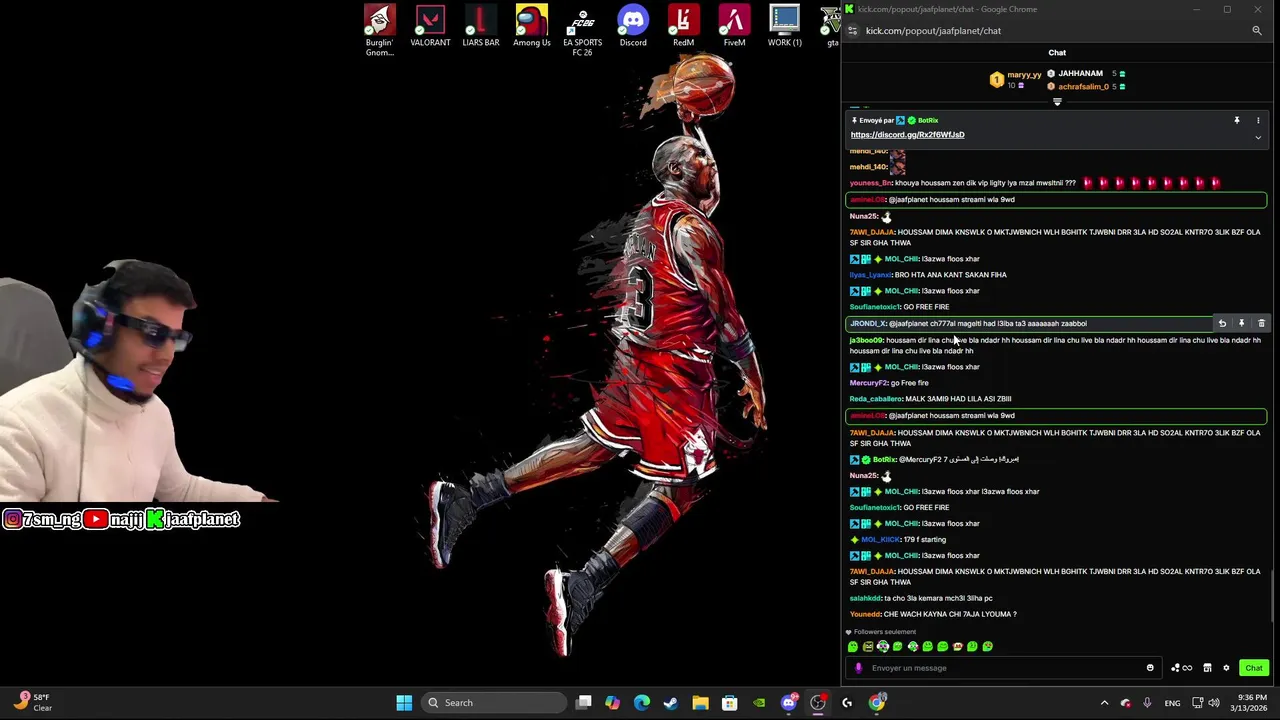Open Google Chrome from taskbar

[x=877, y=703]
